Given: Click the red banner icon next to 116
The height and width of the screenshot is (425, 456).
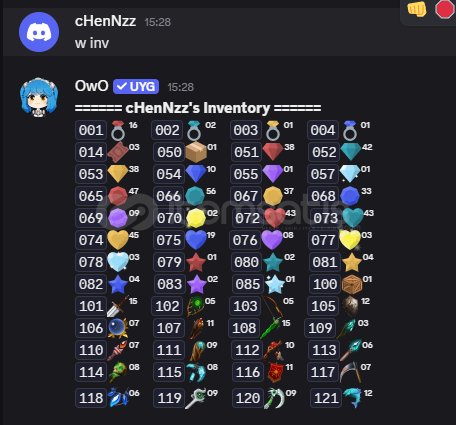Looking at the screenshot, I should (274, 372).
